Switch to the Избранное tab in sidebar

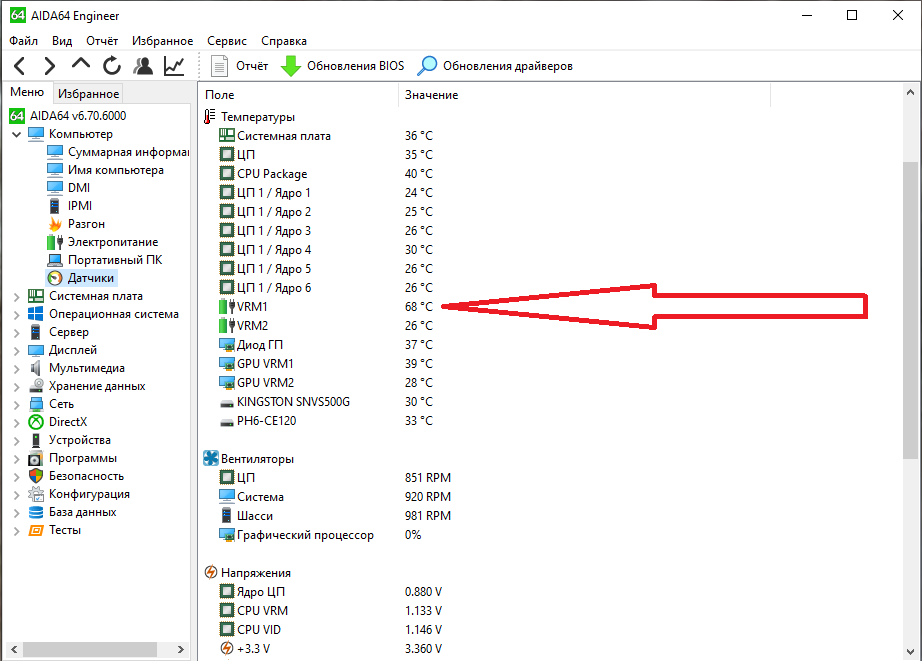point(88,94)
